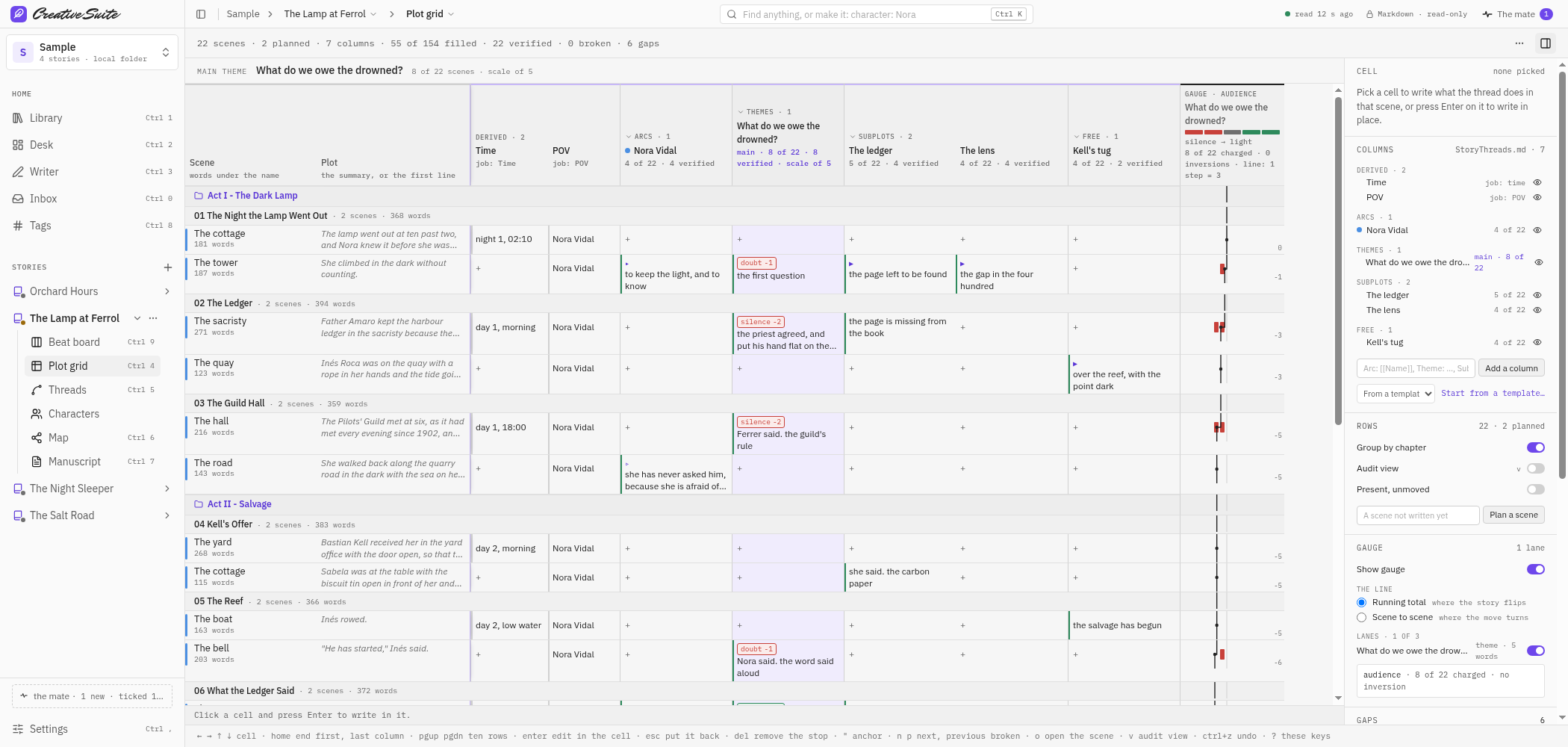Select the Scene to scene radio option
The image size is (1568, 747).
point(1361,617)
